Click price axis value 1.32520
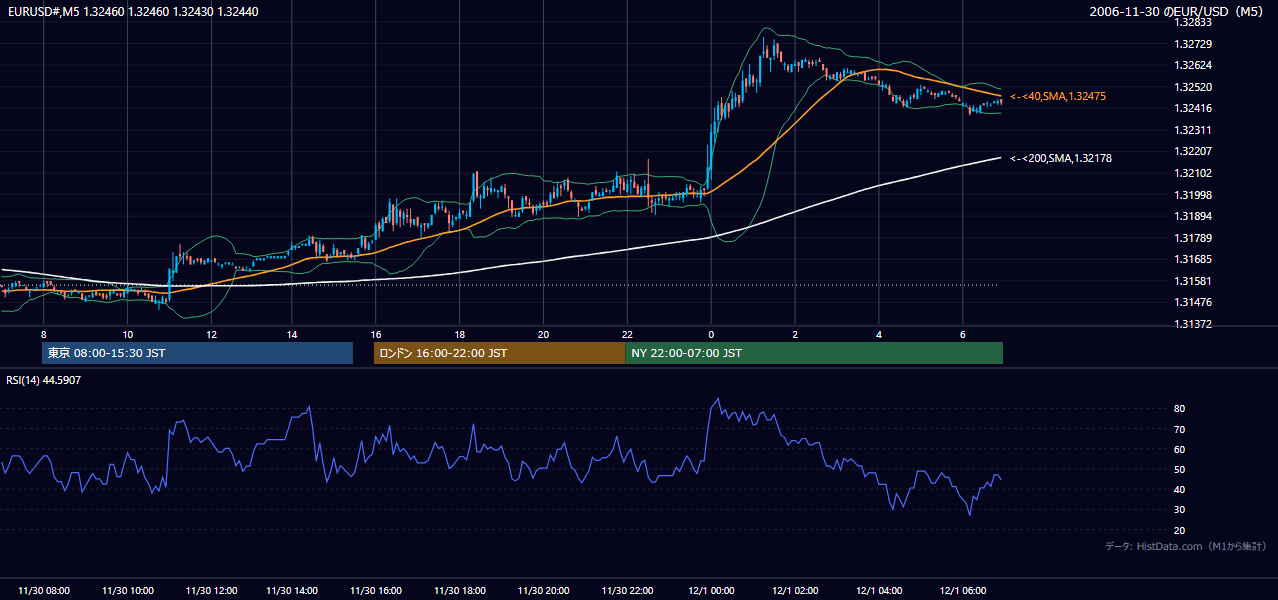The image size is (1278, 600). [x=1194, y=87]
